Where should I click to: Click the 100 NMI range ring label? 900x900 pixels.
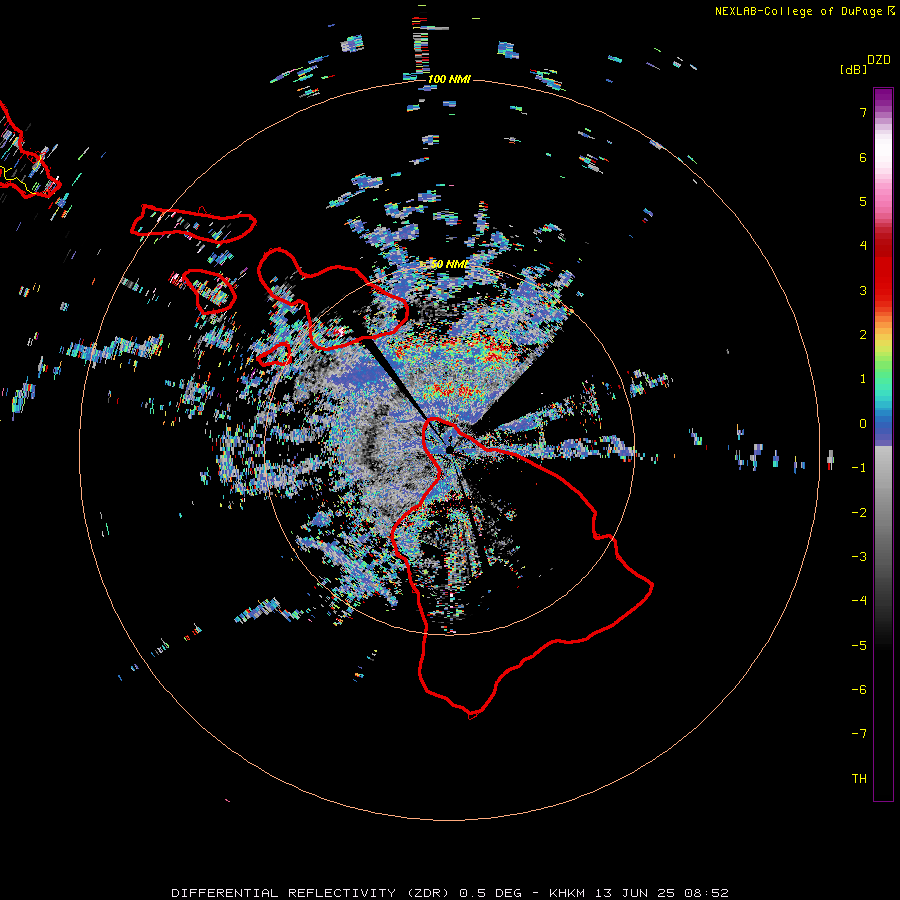(x=449, y=79)
